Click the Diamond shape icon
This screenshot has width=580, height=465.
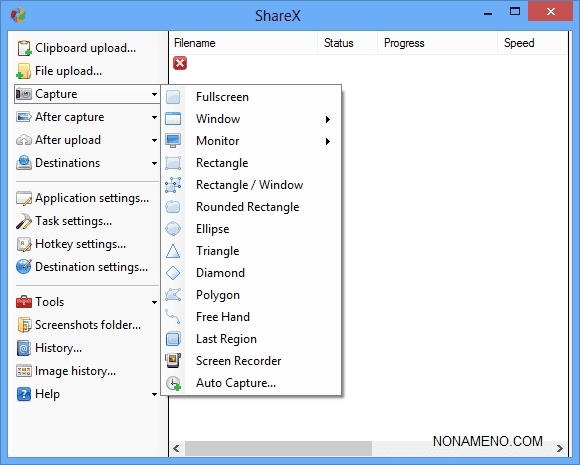173,273
